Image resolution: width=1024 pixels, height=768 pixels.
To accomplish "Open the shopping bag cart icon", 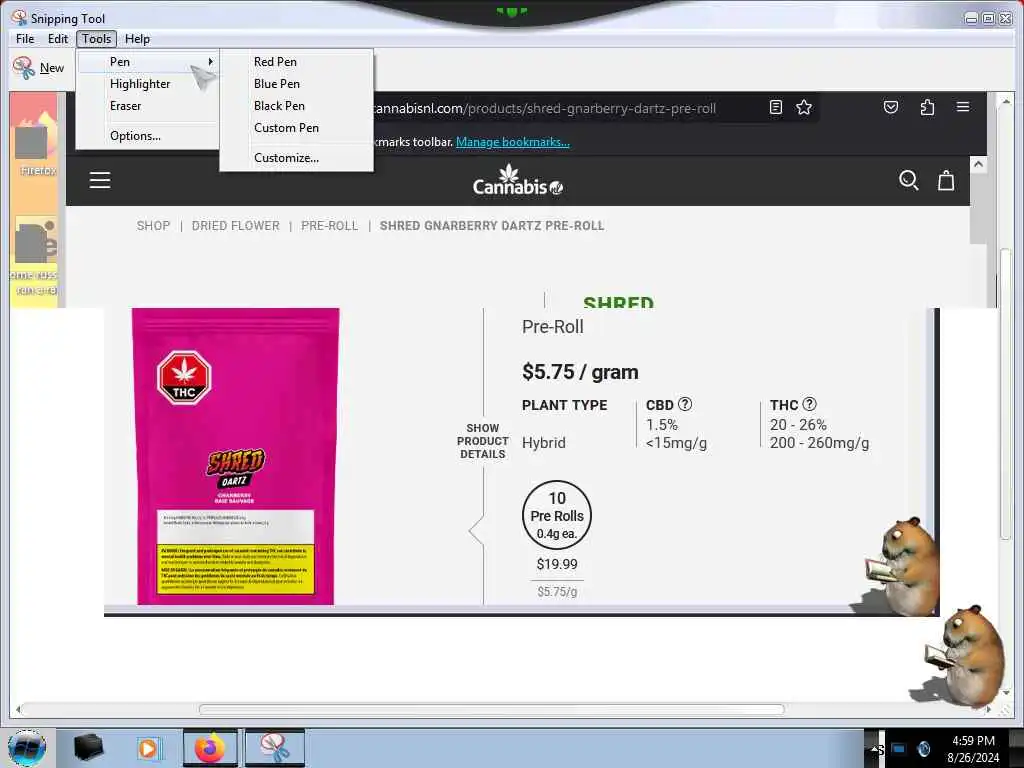I will (946, 180).
